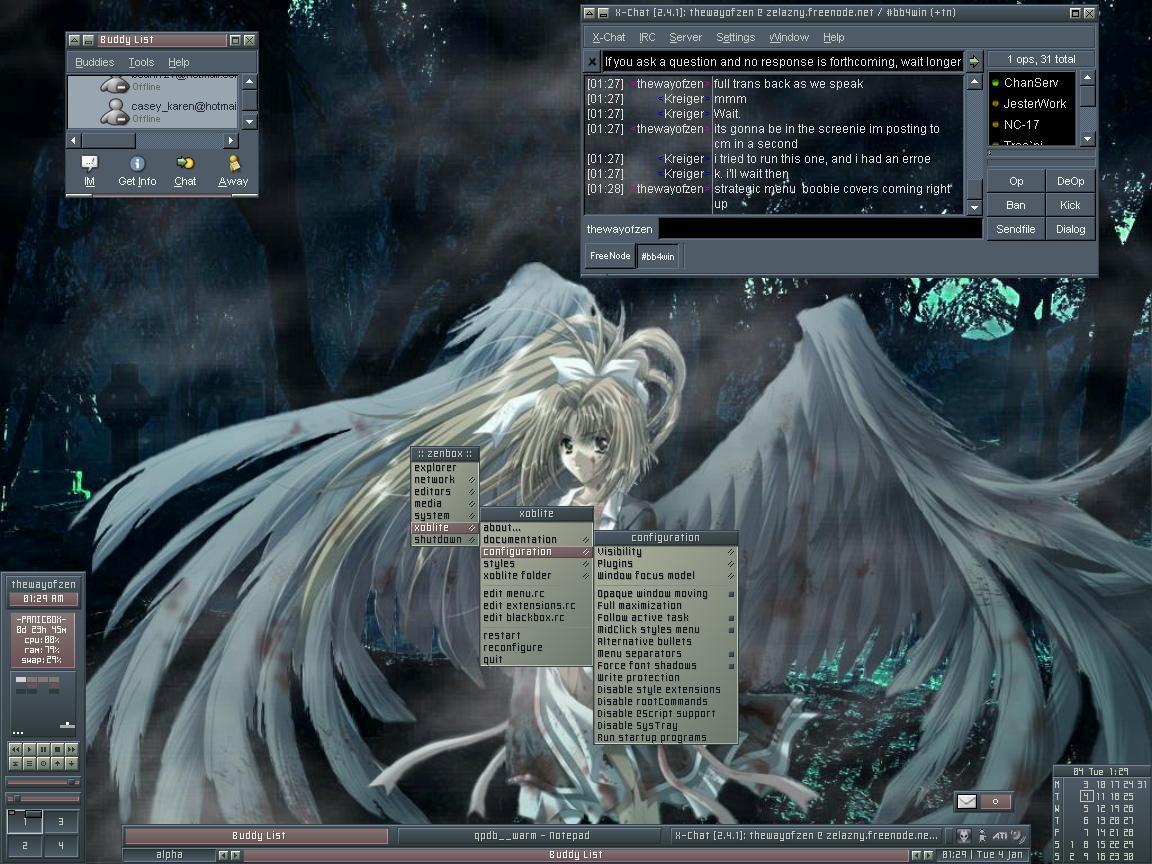1152x864 pixels.
Task: Toggle Disable SysTray option
Action: (x=666, y=726)
